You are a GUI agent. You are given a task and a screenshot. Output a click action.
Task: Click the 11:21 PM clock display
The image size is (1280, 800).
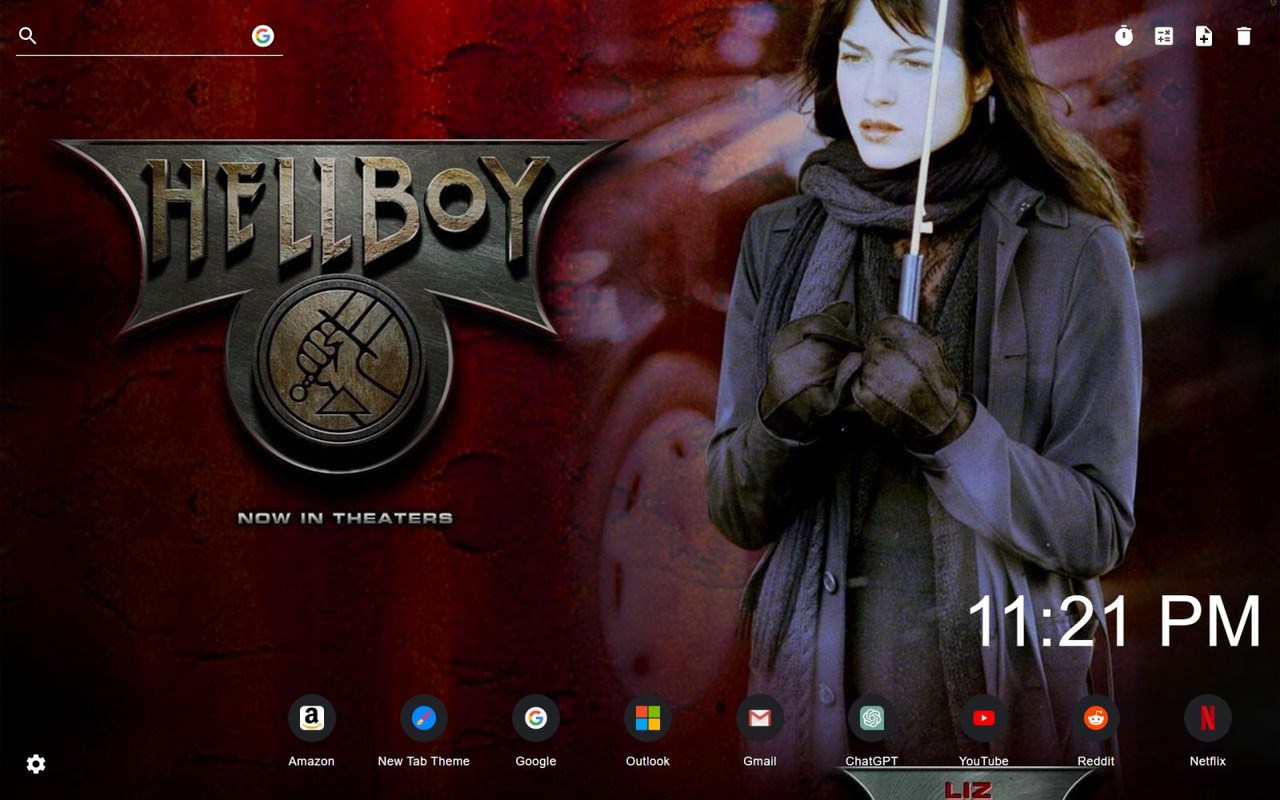[x=1114, y=622]
